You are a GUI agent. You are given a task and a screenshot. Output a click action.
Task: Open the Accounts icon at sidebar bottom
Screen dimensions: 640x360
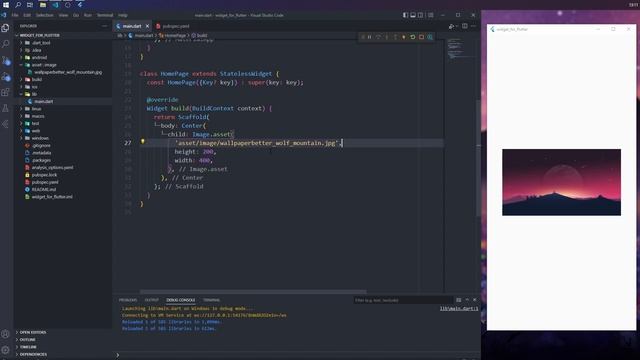[5, 334]
